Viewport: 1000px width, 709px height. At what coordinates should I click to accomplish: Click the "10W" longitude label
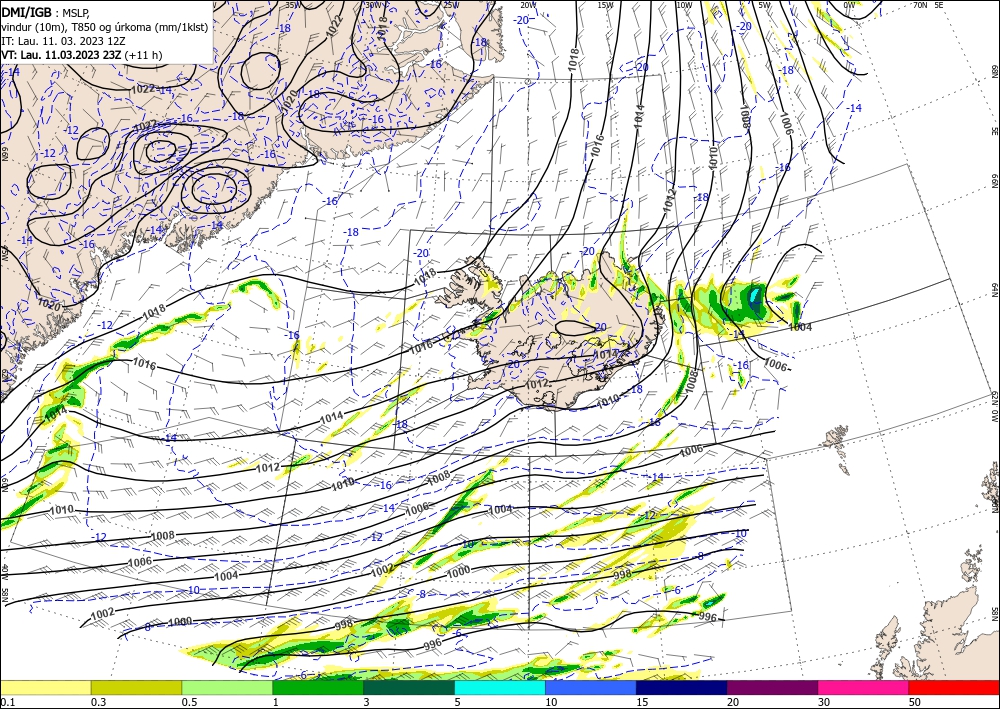coord(684,5)
